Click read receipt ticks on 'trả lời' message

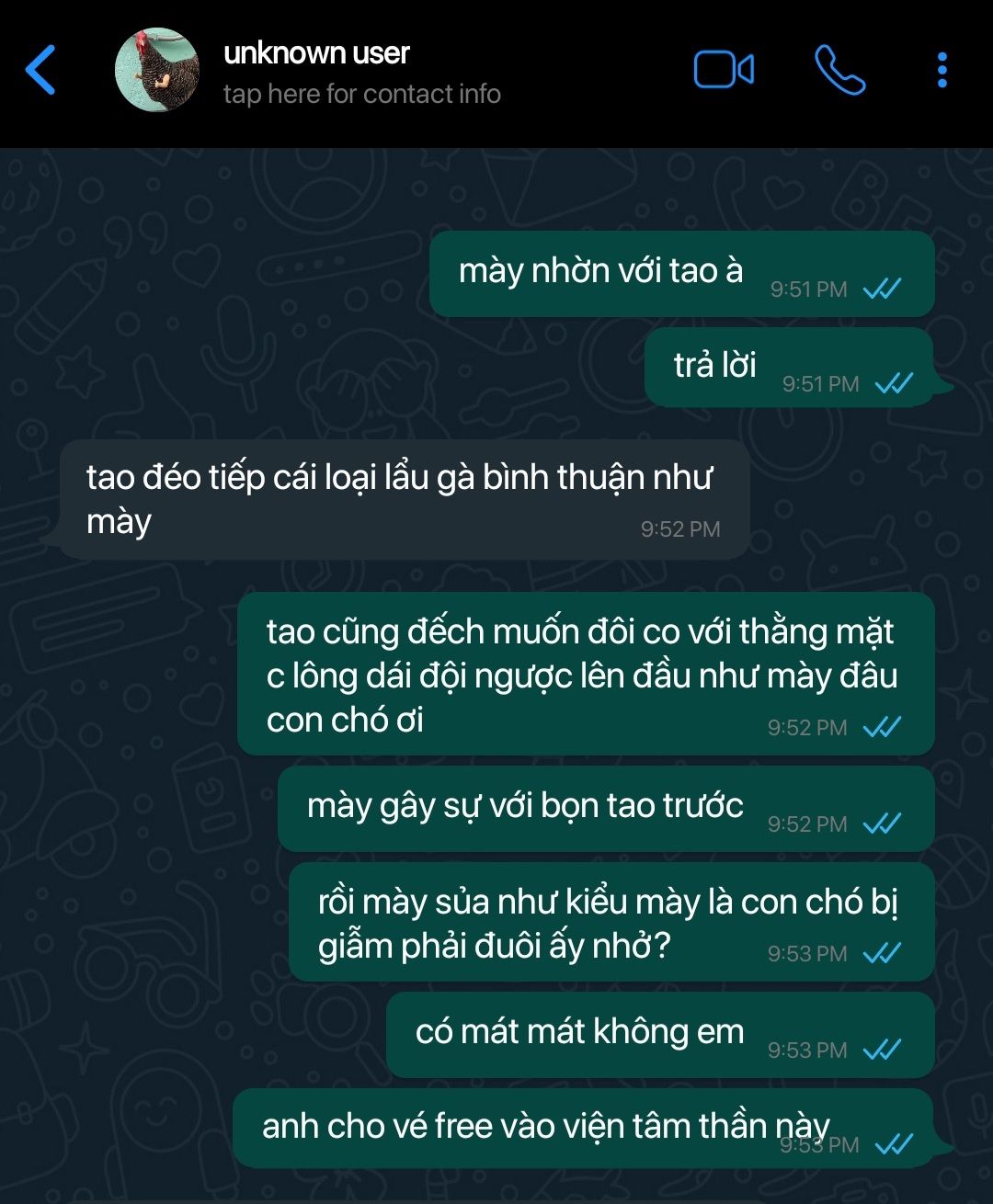(x=894, y=383)
